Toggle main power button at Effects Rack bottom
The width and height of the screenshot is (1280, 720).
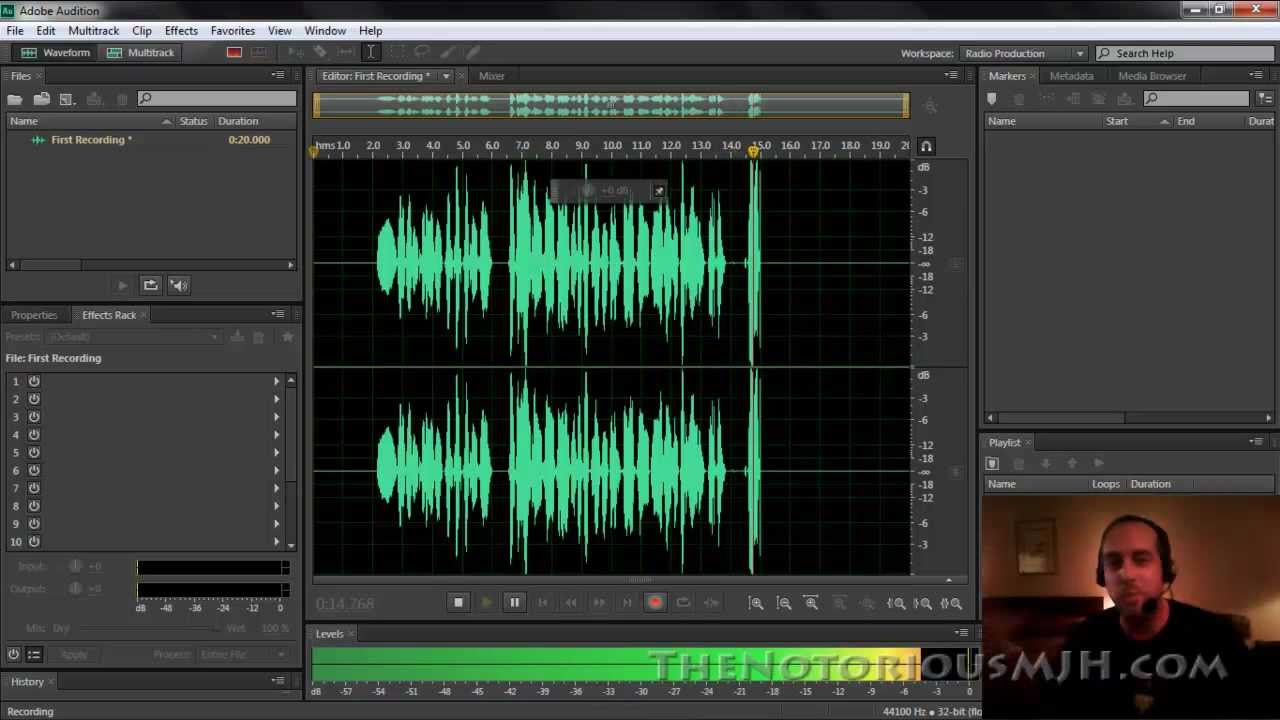(x=13, y=655)
